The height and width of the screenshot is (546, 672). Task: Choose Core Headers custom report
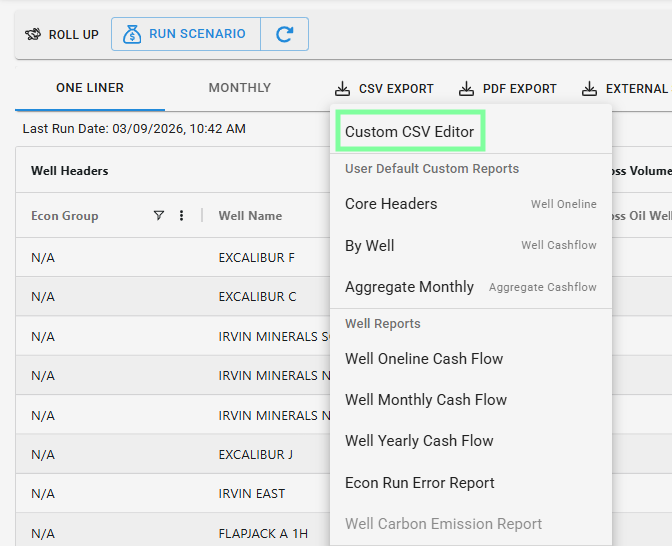coord(391,204)
